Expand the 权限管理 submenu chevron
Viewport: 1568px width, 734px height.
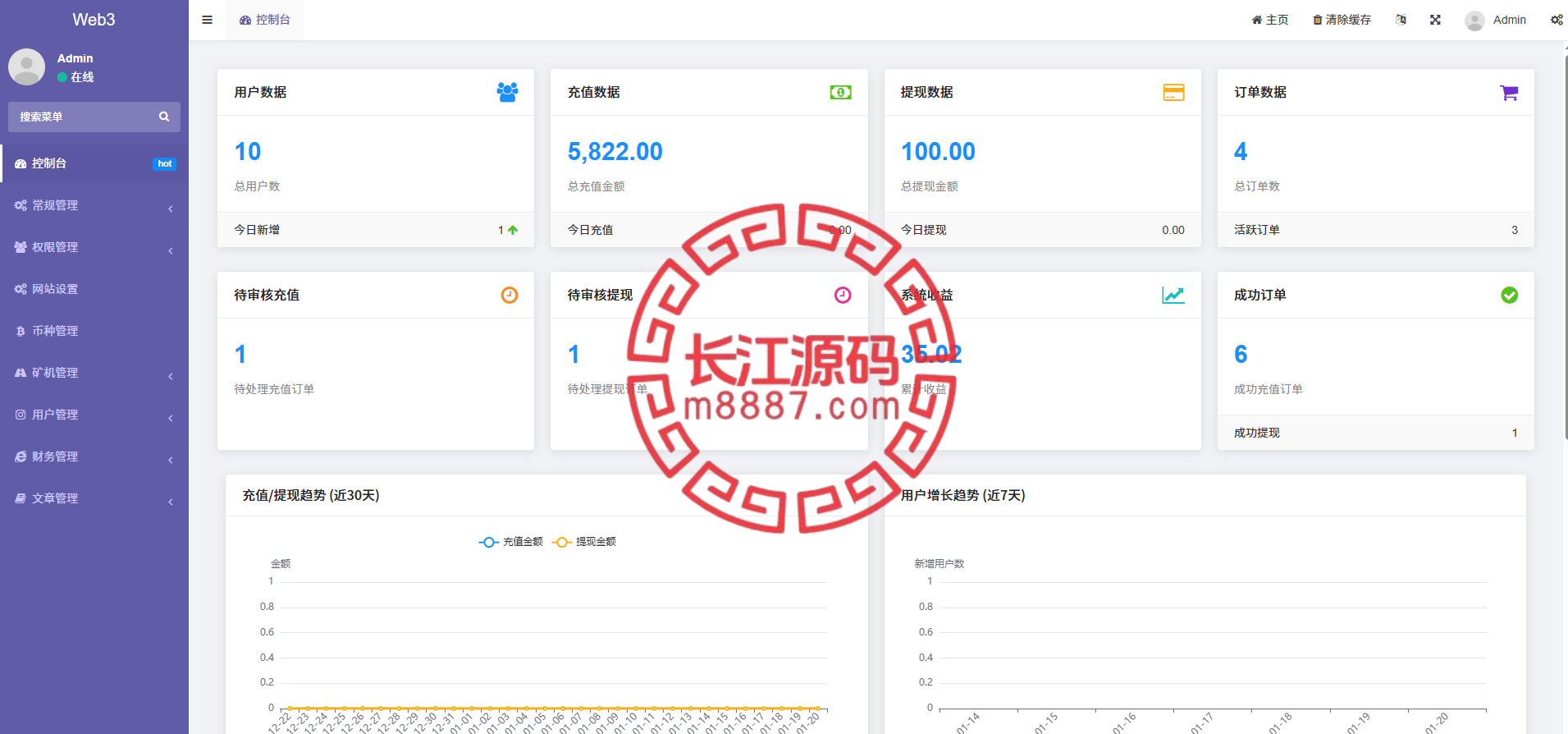tap(171, 250)
